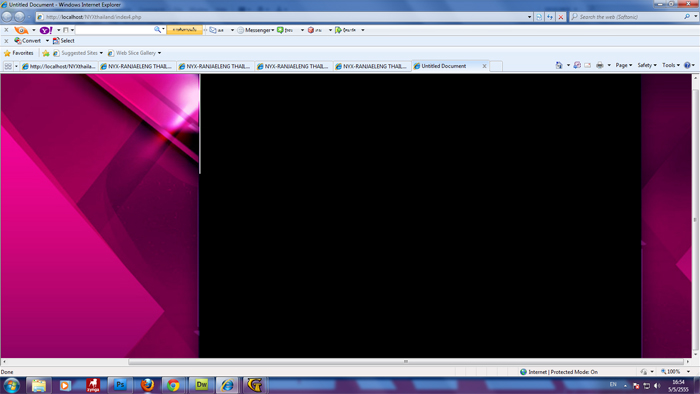The width and height of the screenshot is (700, 394).
Task: Expand the Web Slice Gallery dropdown arrow
Action: click(159, 53)
